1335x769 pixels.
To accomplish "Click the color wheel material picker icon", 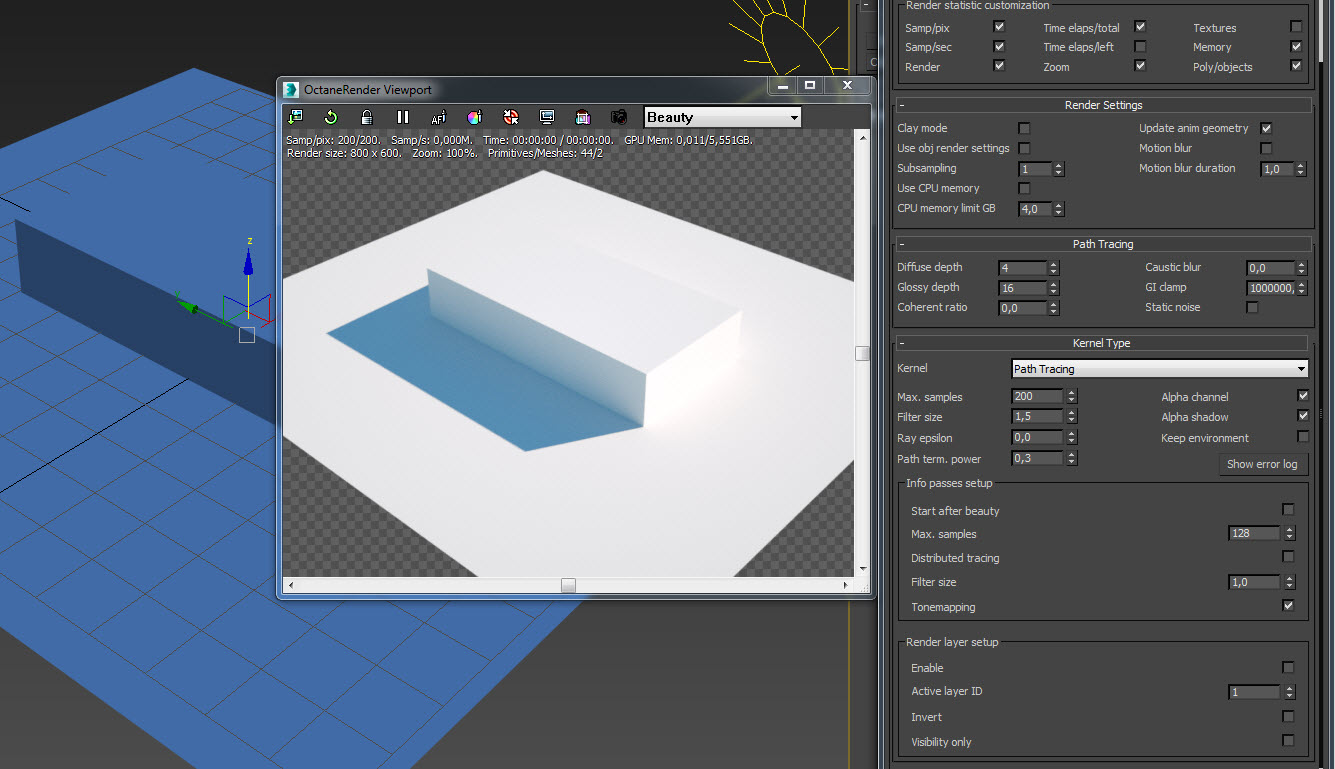I will (x=474, y=117).
